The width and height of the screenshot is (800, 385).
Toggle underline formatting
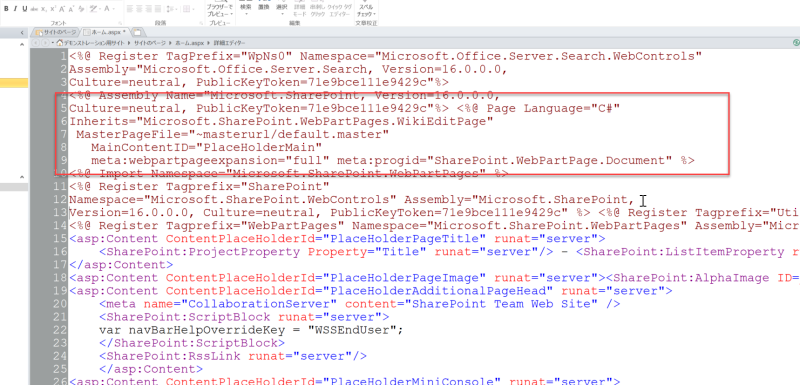[x=24, y=9]
